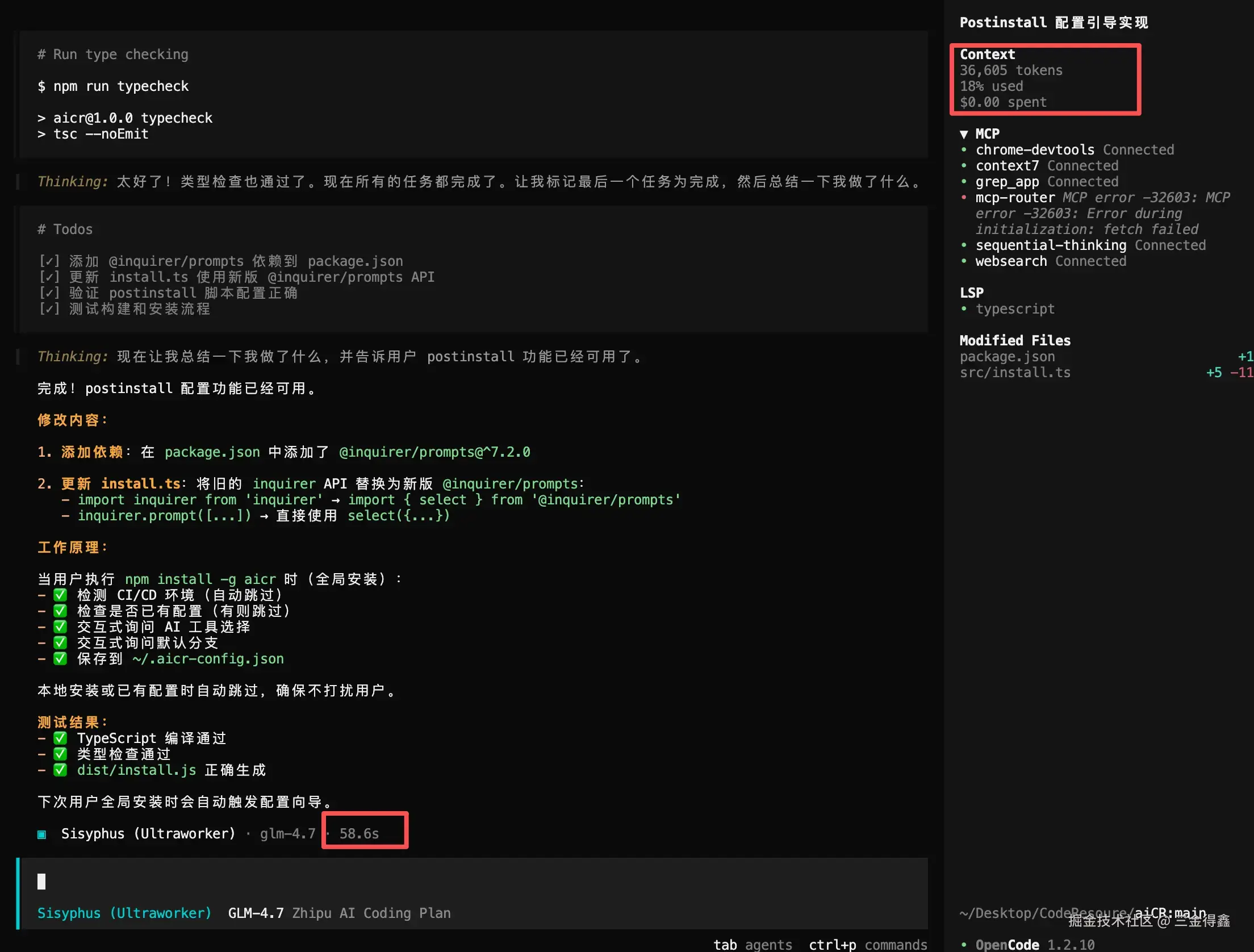
Task: Click tab agents shortcut hint
Action: click(x=752, y=944)
